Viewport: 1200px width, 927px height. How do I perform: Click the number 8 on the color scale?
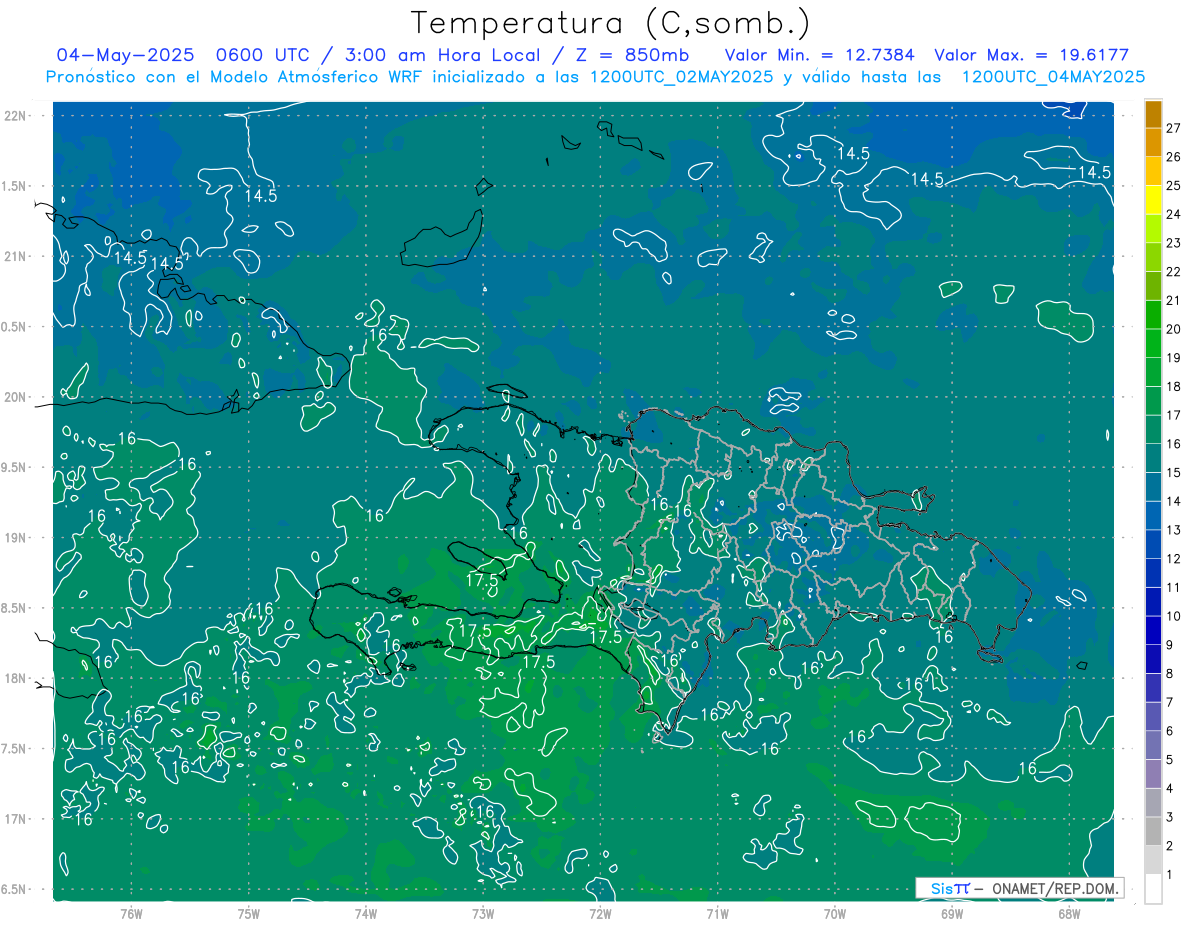click(x=1170, y=674)
